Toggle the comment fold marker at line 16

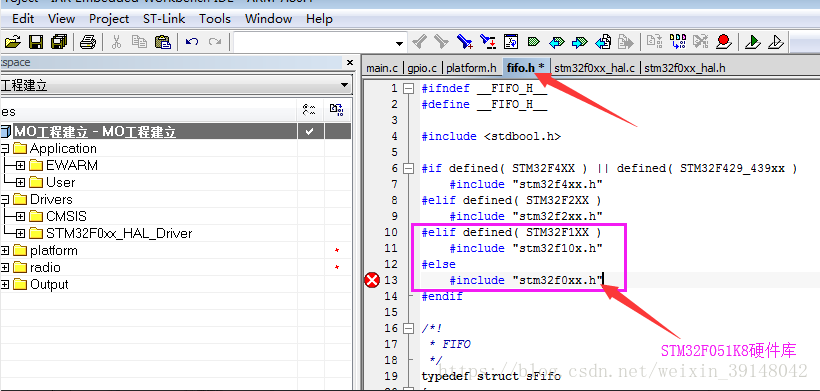pos(408,328)
